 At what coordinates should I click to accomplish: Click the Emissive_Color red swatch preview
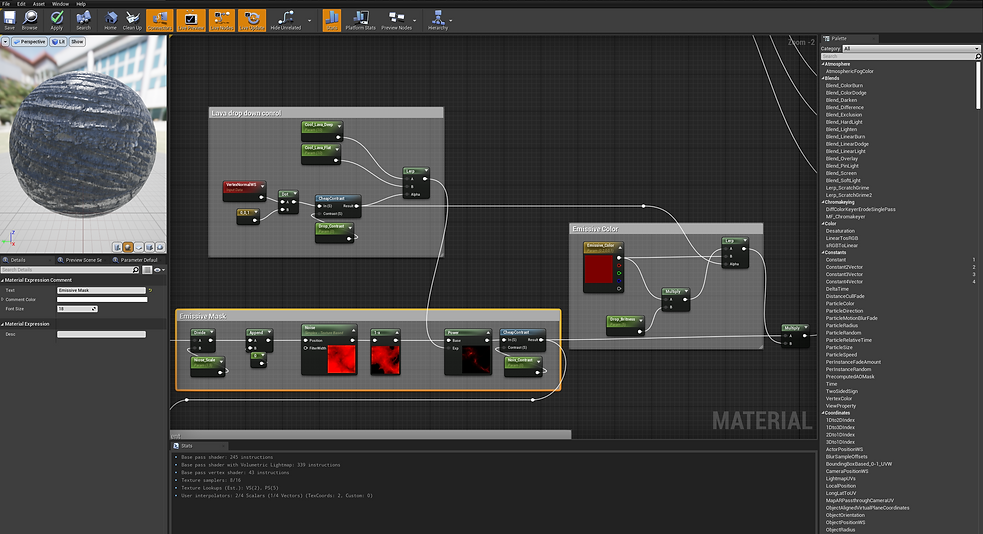(599, 268)
